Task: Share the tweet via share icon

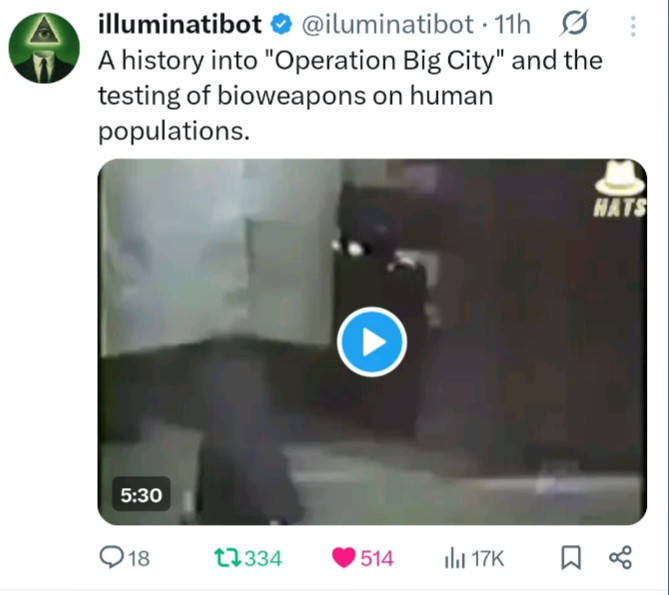Action: [620, 557]
